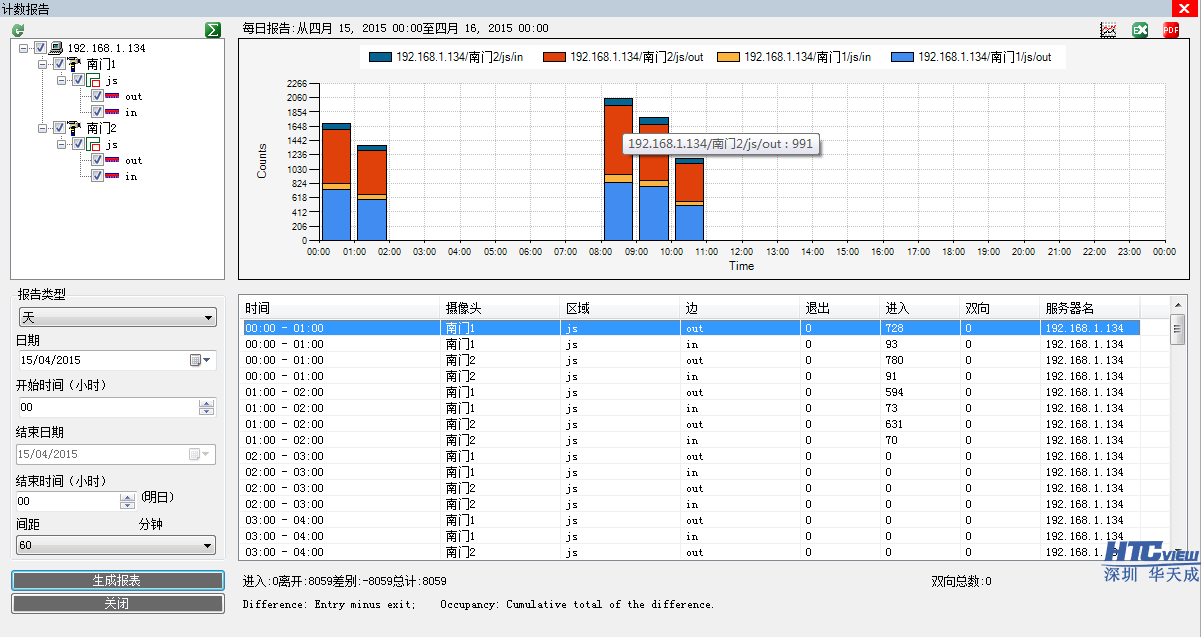Export report as PDF
This screenshot has width=1201, height=637.
pos(1171,30)
